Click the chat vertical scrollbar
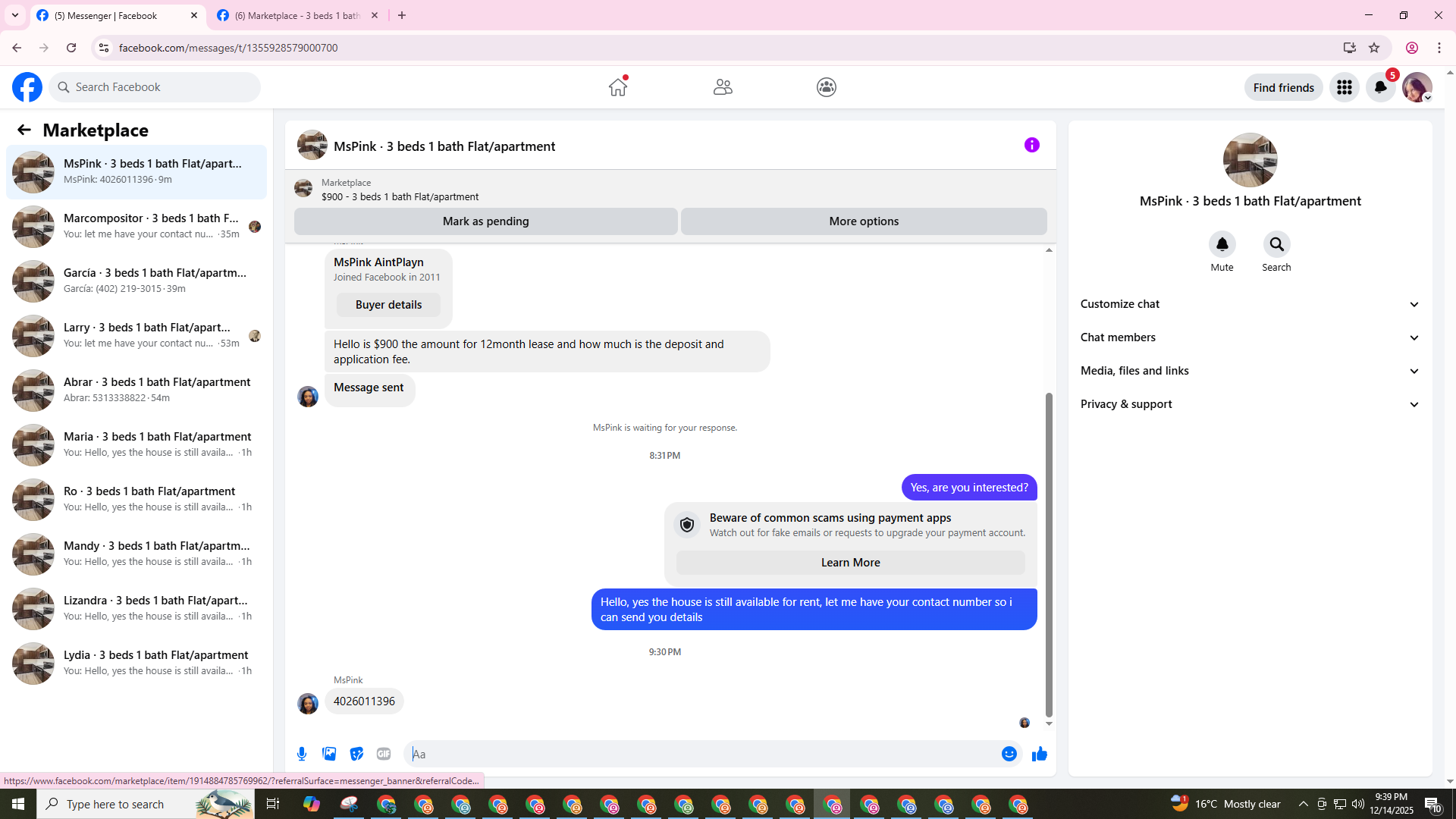Screen dimensions: 1456x819 click(x=1049, y=554)
